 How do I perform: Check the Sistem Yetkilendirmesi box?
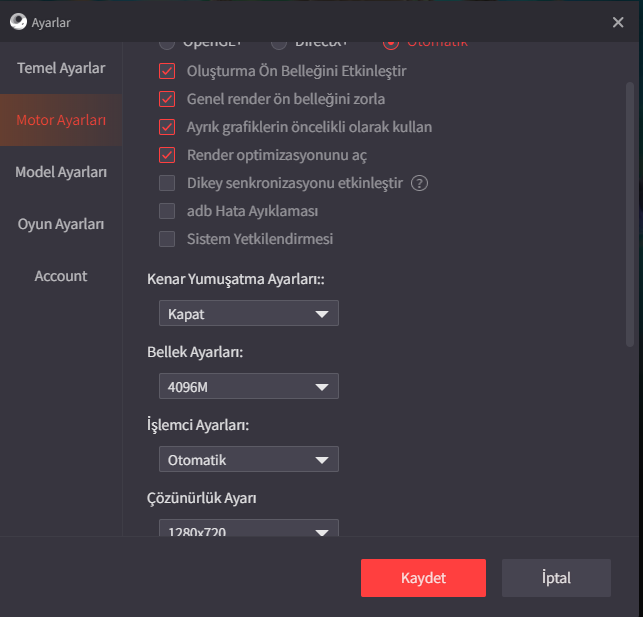click(167, 239)
